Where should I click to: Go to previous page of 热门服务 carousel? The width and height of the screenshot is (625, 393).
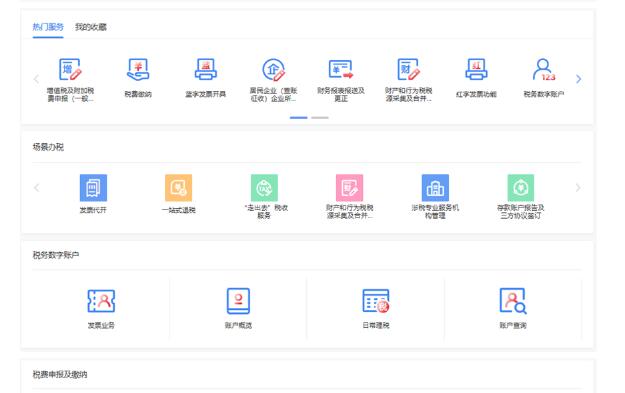click(x=36, y=79)
